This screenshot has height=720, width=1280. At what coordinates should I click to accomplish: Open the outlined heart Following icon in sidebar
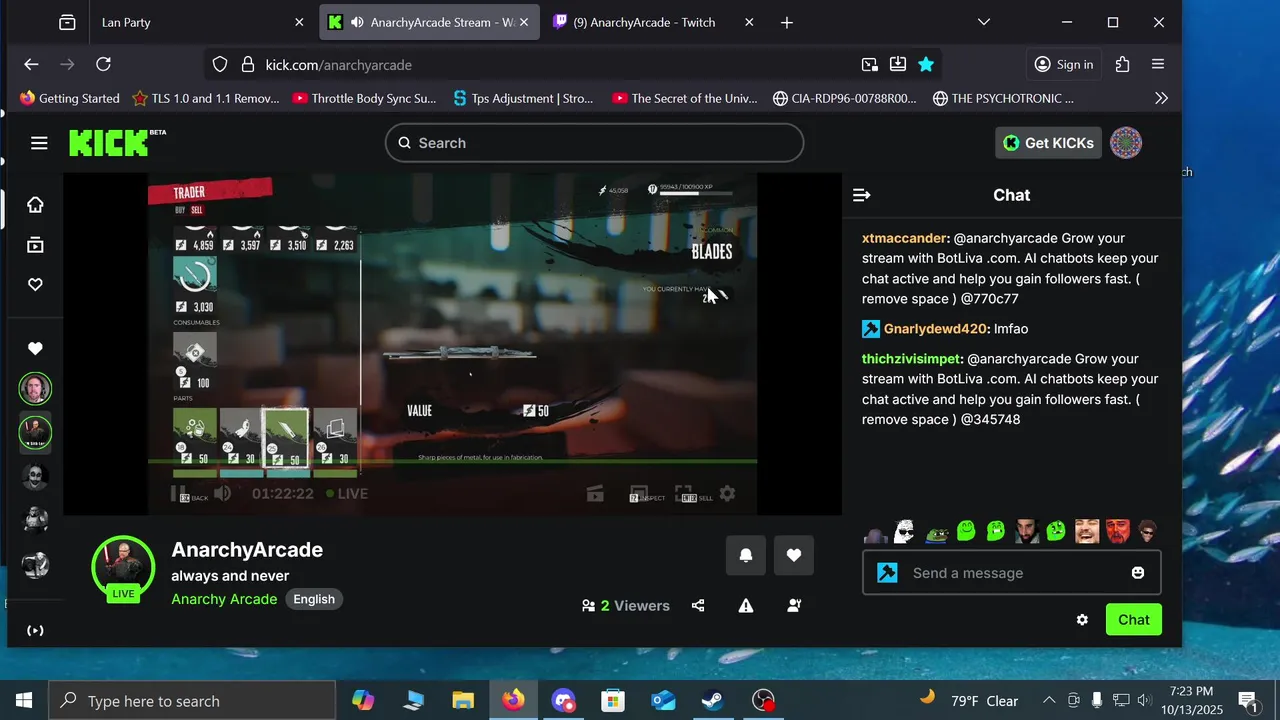coord(35,285)
